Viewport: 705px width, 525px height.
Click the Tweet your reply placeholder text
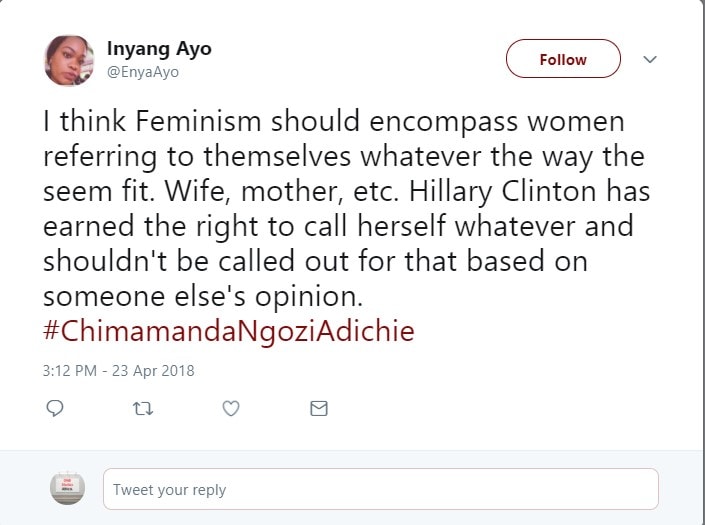pos(170,489)
